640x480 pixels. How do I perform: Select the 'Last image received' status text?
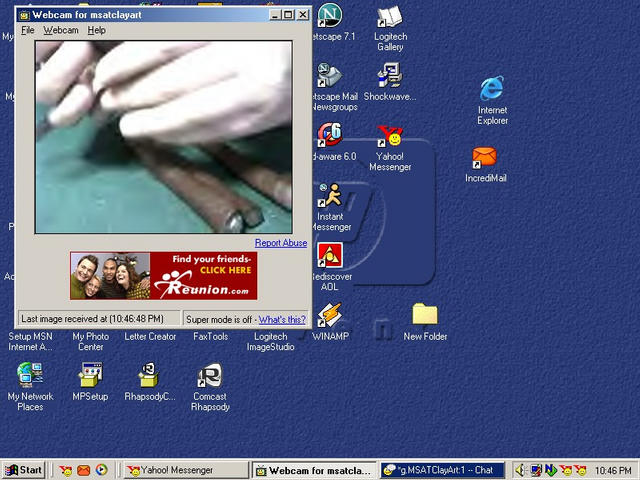point(92,319)
